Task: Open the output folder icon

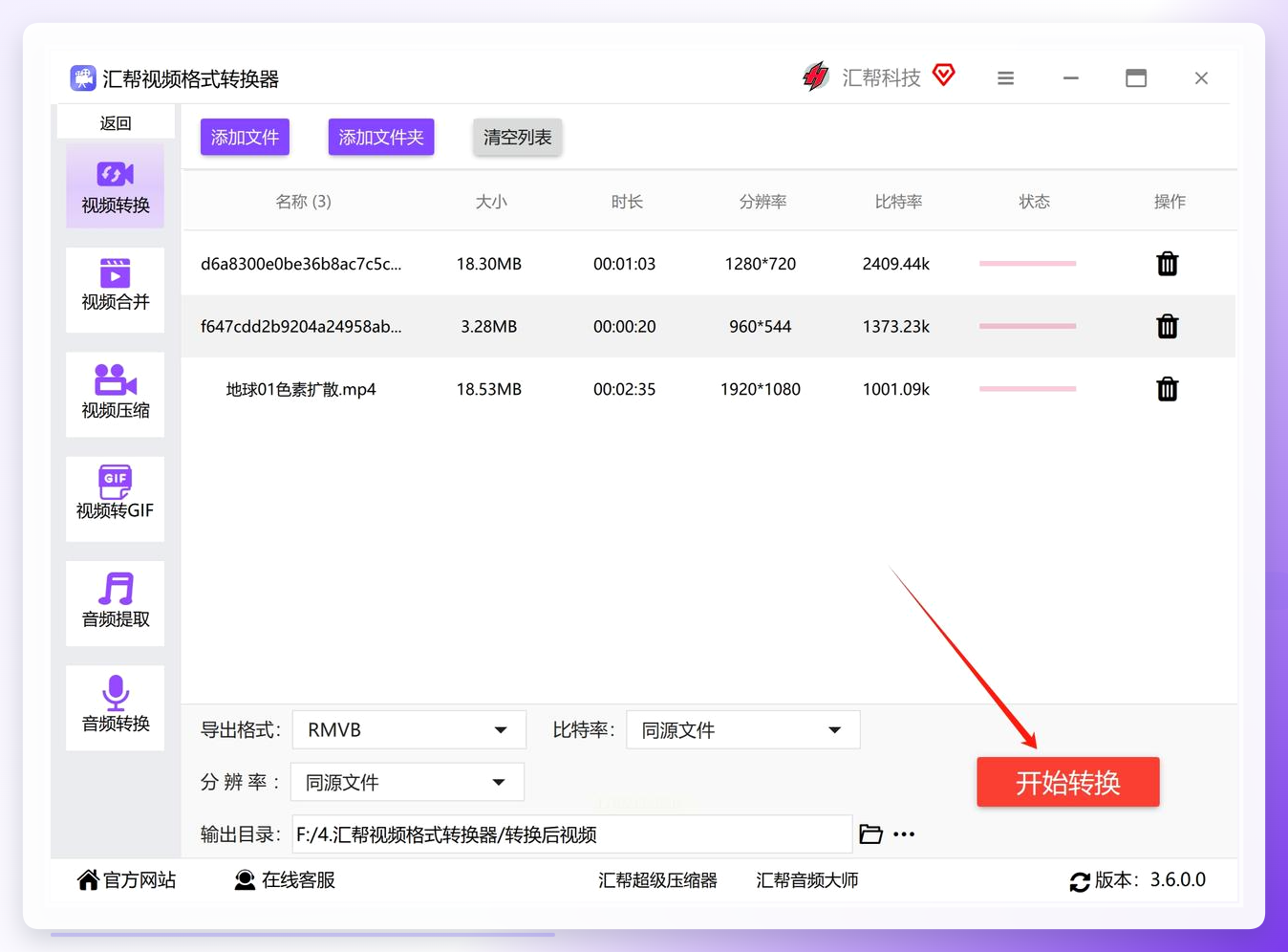Action: coord(870,834)
